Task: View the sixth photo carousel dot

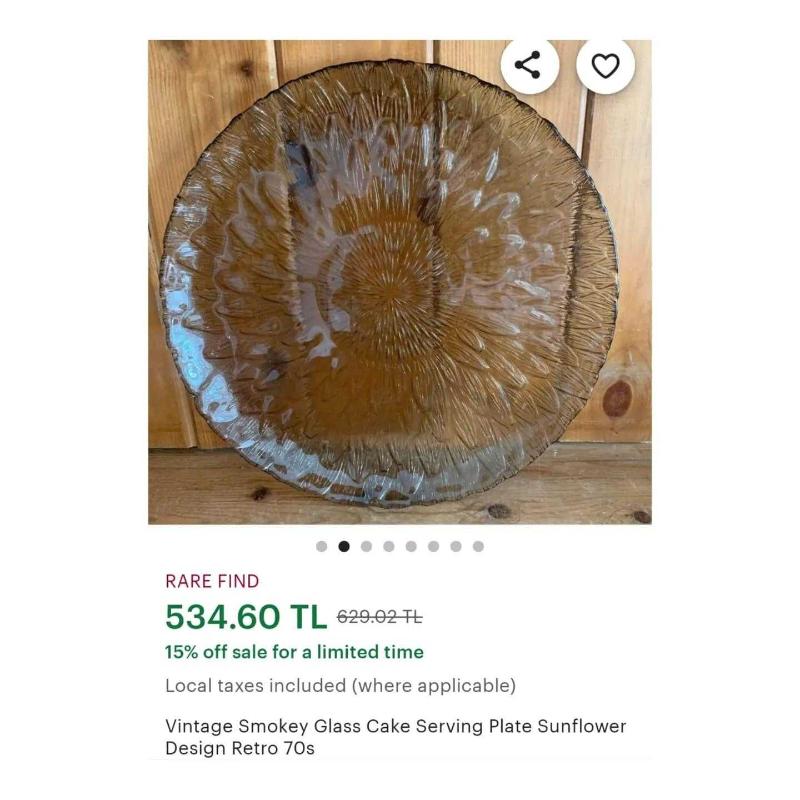Action: click(x=434, y=546)
